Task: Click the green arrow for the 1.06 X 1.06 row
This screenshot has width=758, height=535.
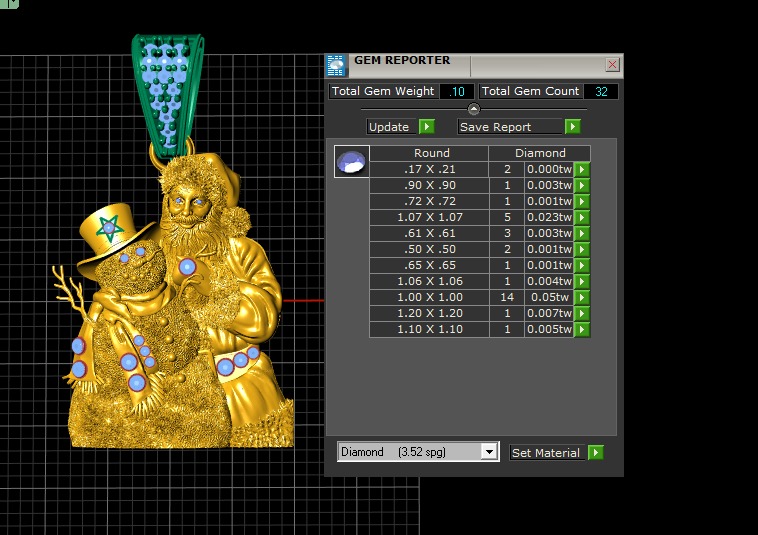Action: point(582,281)
